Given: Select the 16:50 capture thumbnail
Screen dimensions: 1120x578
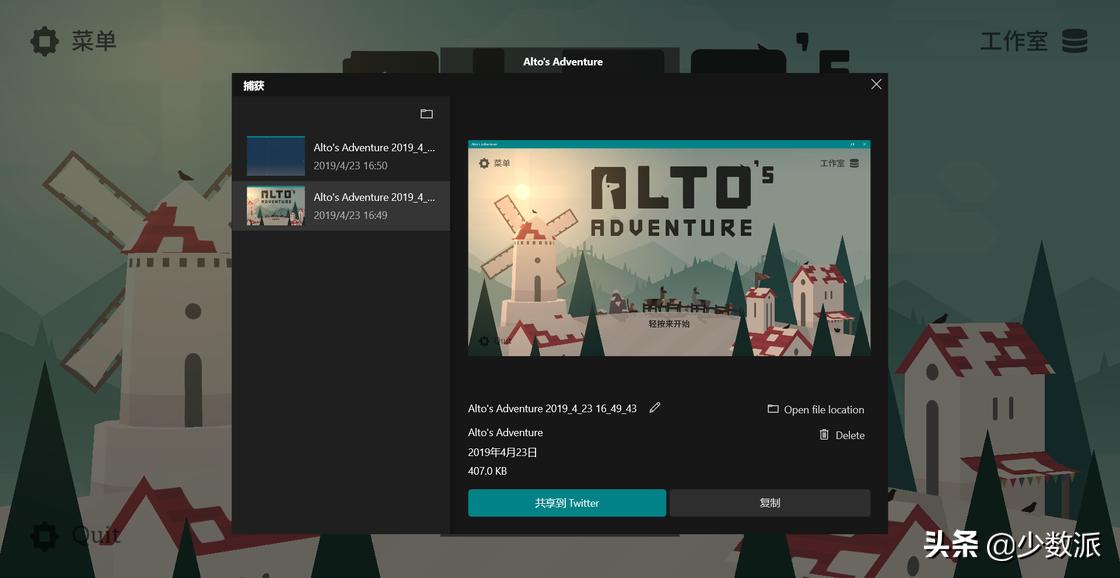Looking at the screenshot, I should click(276, 156).
